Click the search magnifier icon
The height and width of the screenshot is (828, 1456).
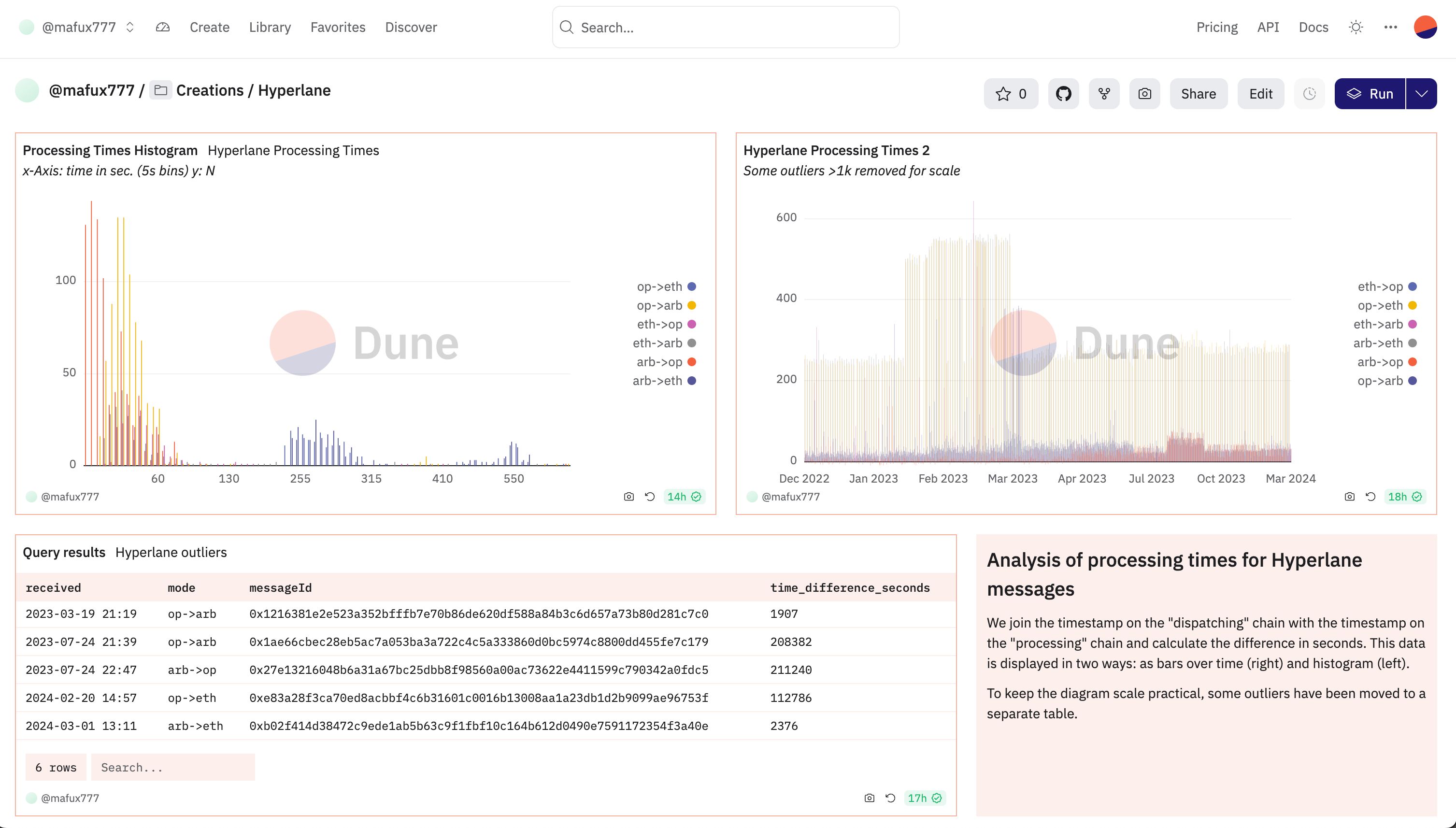566,28
